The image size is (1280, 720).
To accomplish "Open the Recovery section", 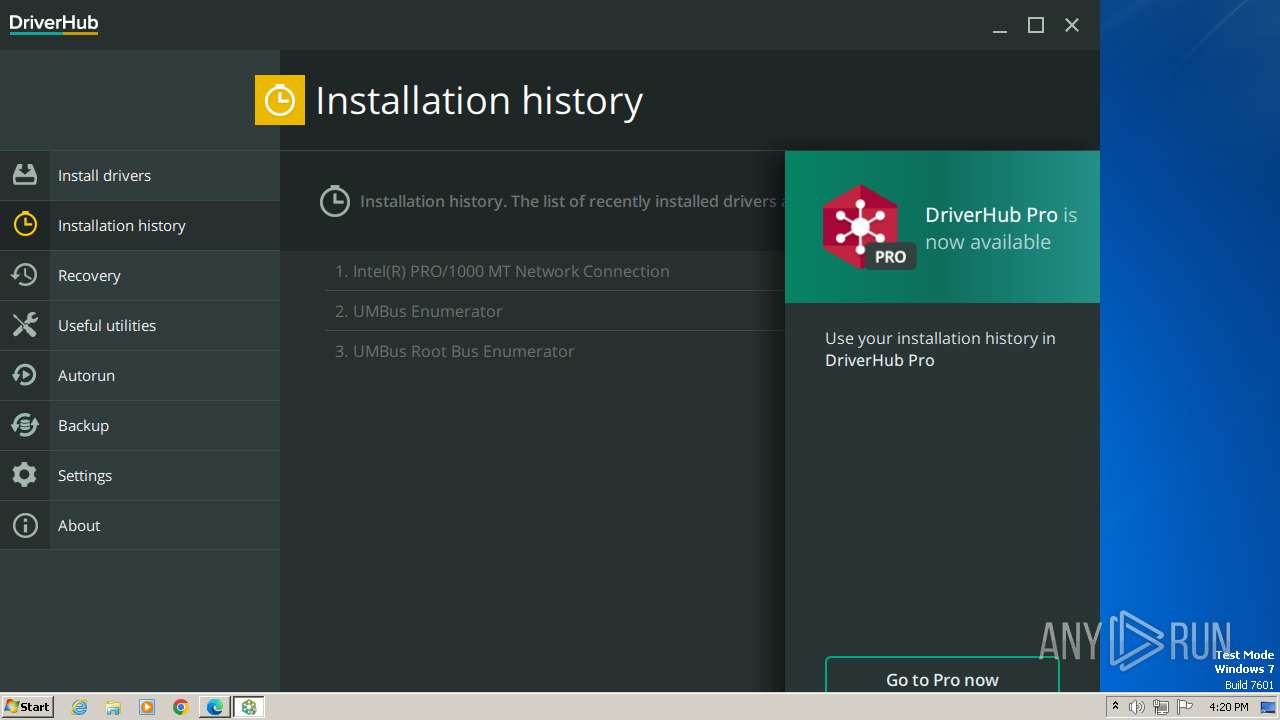I will pos(140,275).
